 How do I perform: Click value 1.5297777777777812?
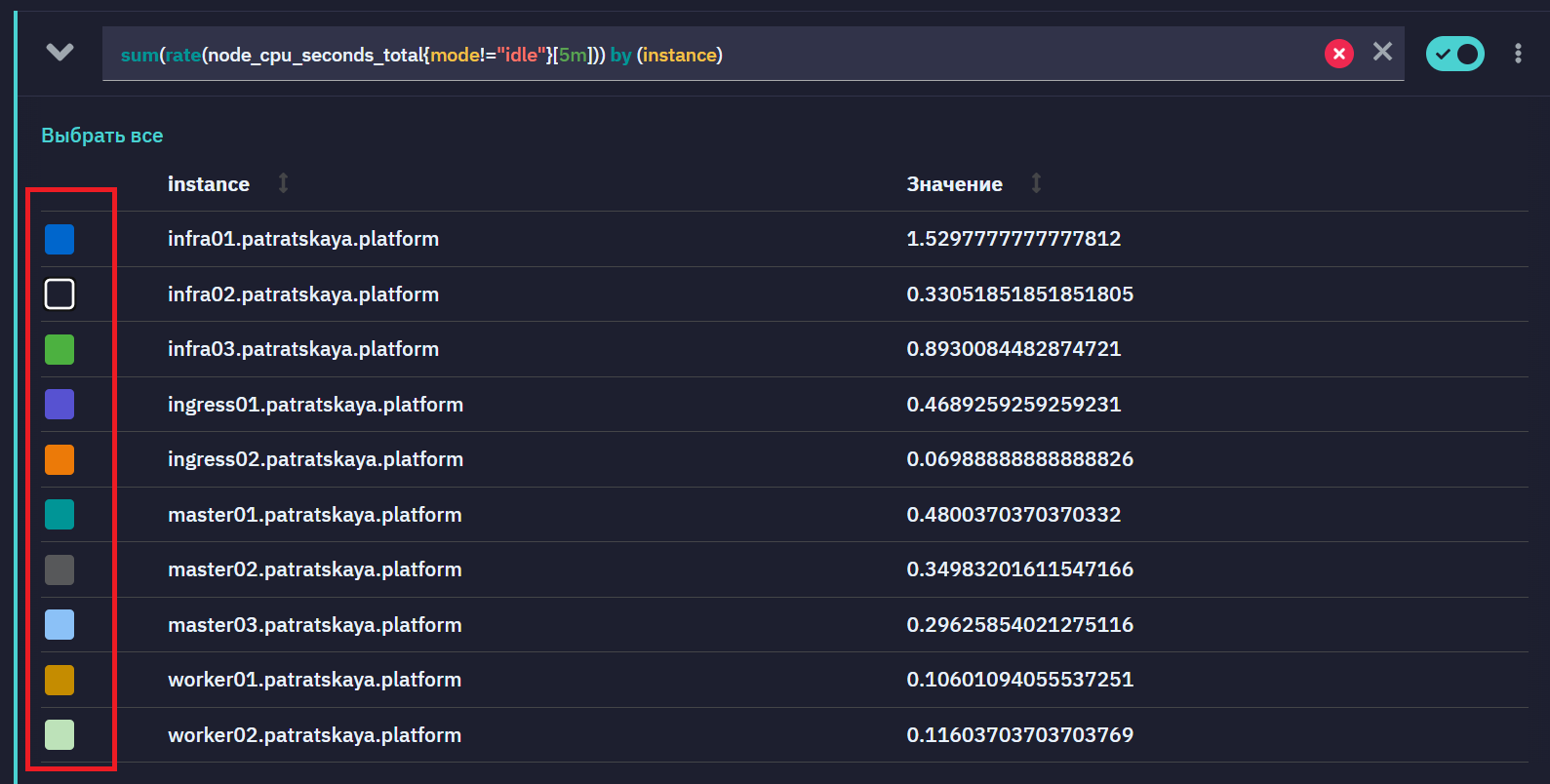click(x=1013, y=239)
